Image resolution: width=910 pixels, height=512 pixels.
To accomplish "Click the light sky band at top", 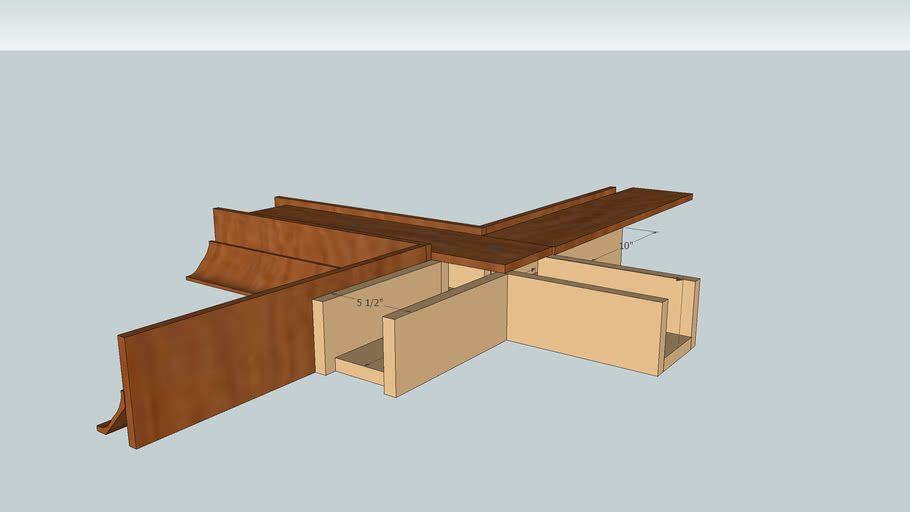I will coord(455,25).
